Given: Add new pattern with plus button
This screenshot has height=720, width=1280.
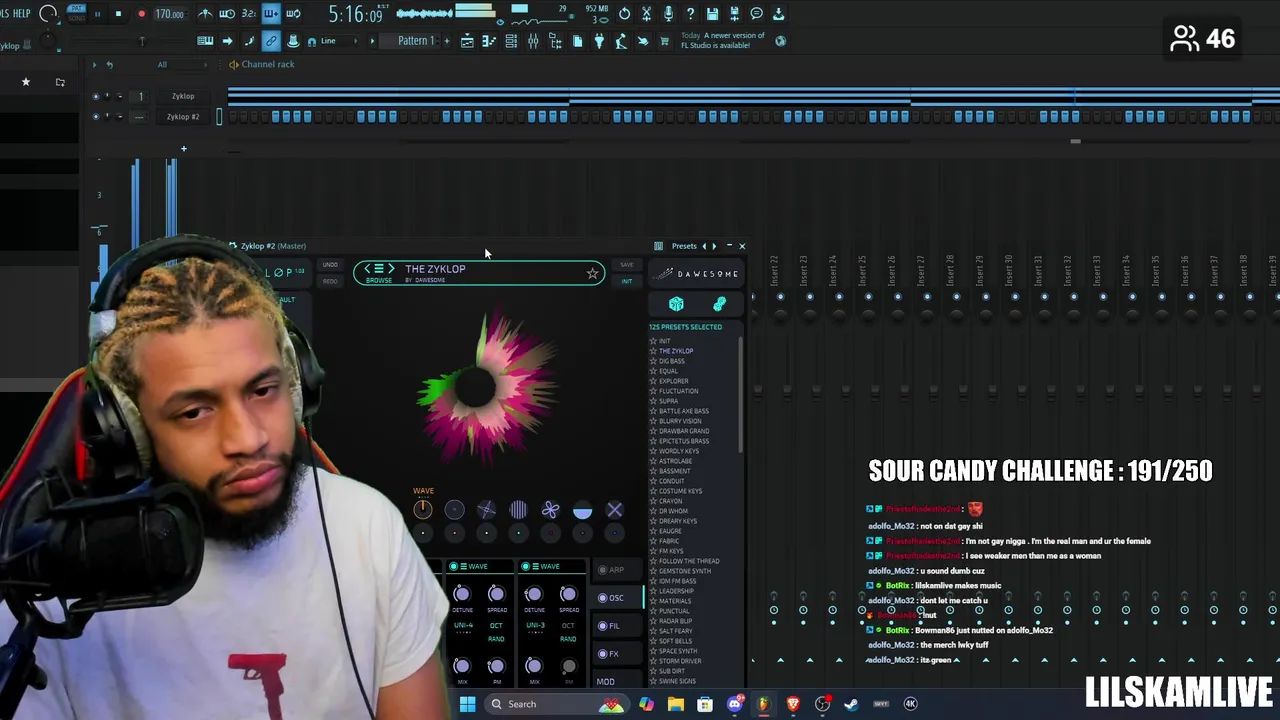Looking at the screenshot, I should [x=446, y=41].
